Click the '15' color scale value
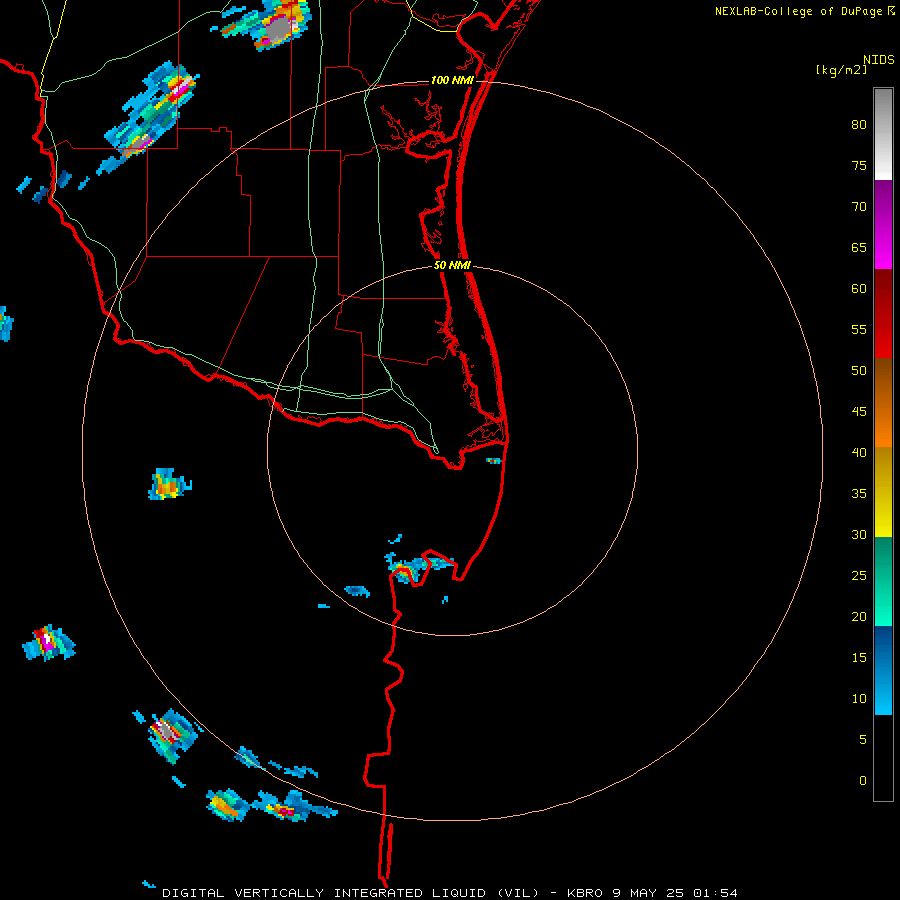 pyautogui.click(x=859, y=658)
